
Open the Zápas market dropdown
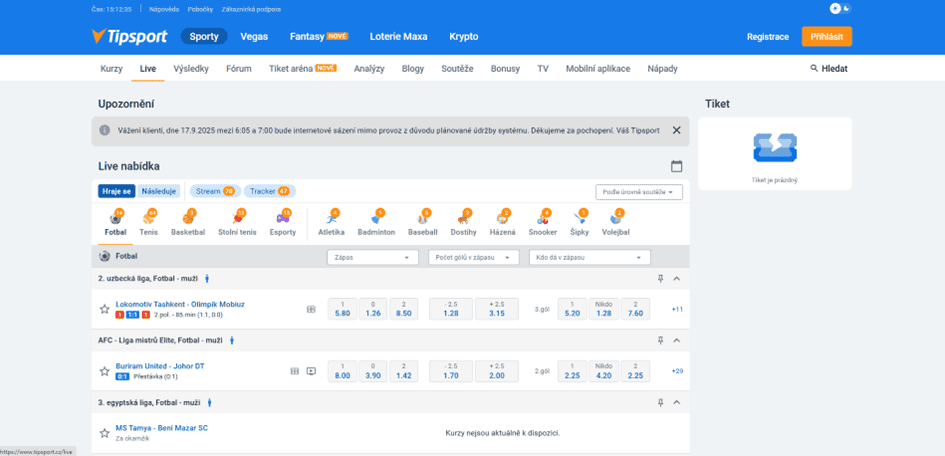point(372,257)
